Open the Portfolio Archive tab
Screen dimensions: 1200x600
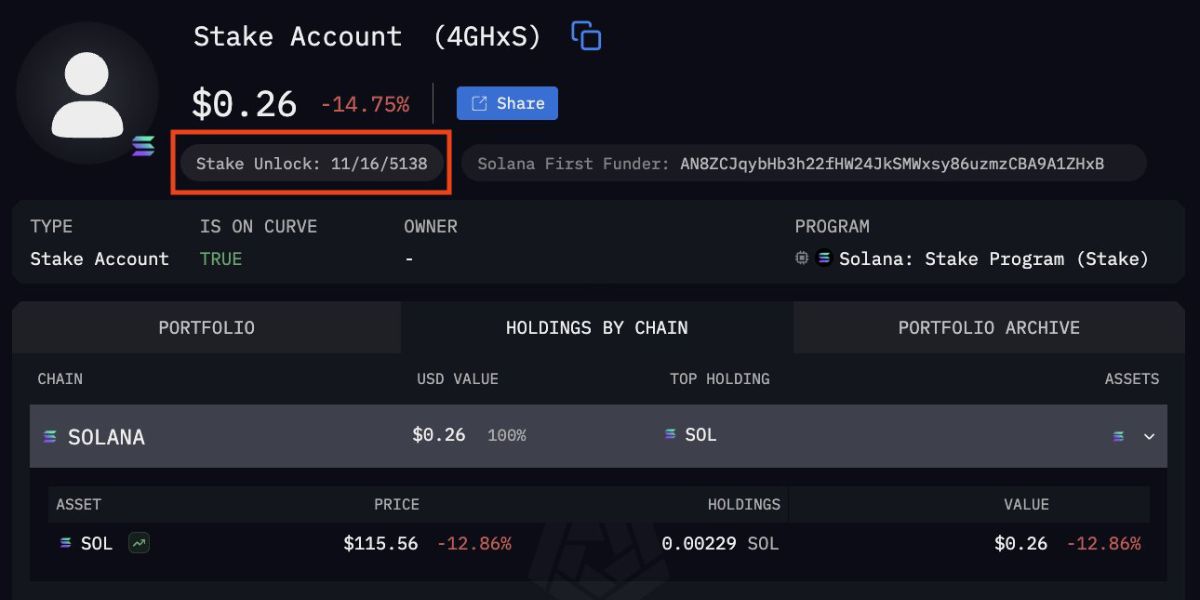point(989,328)
